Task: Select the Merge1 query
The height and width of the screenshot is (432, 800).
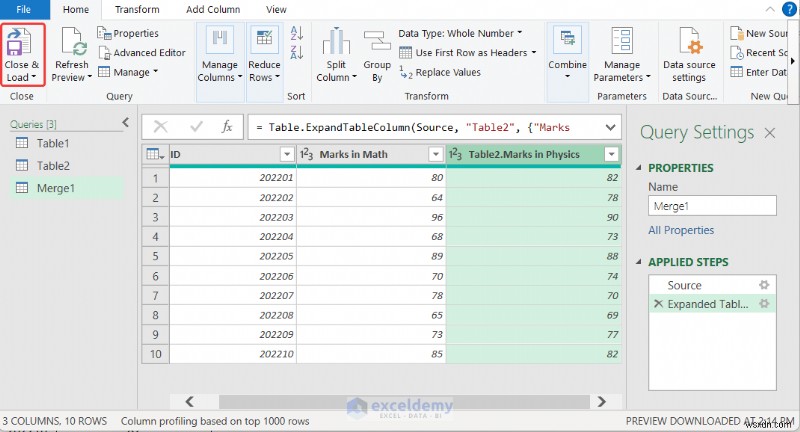Action: pos(66,188)
